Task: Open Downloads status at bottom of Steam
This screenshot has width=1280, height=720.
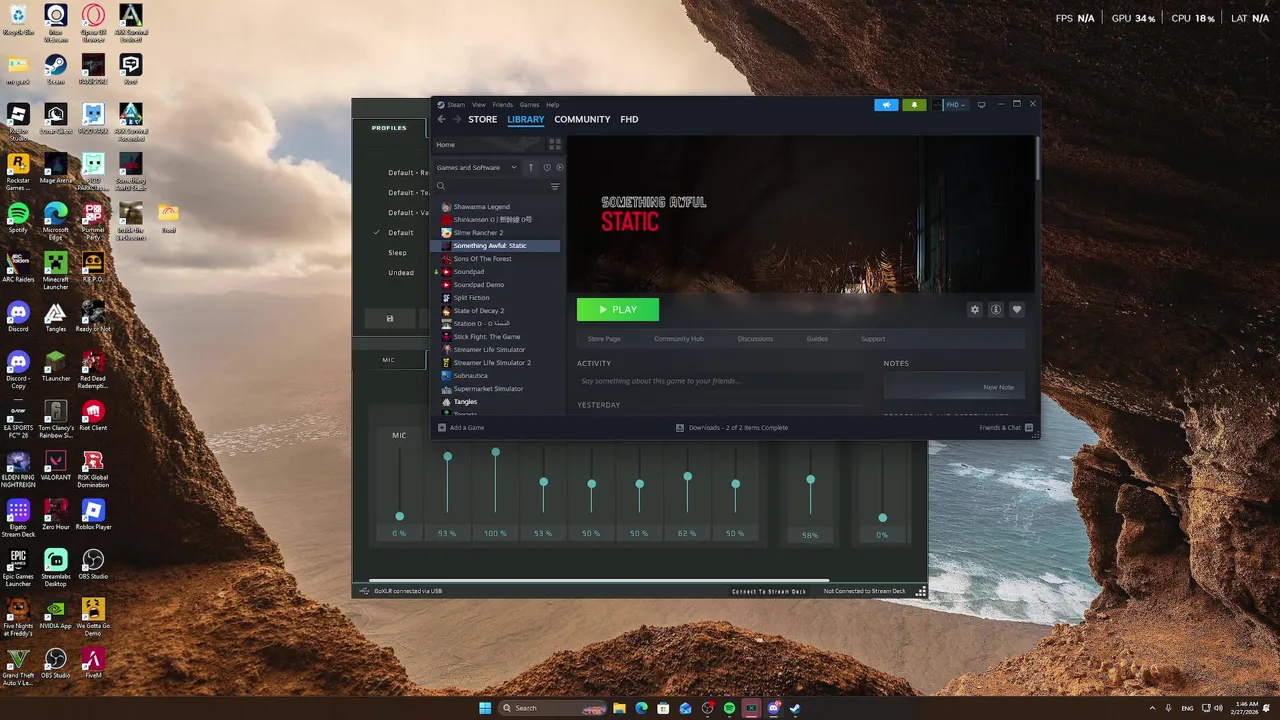Action: point(732,427)
